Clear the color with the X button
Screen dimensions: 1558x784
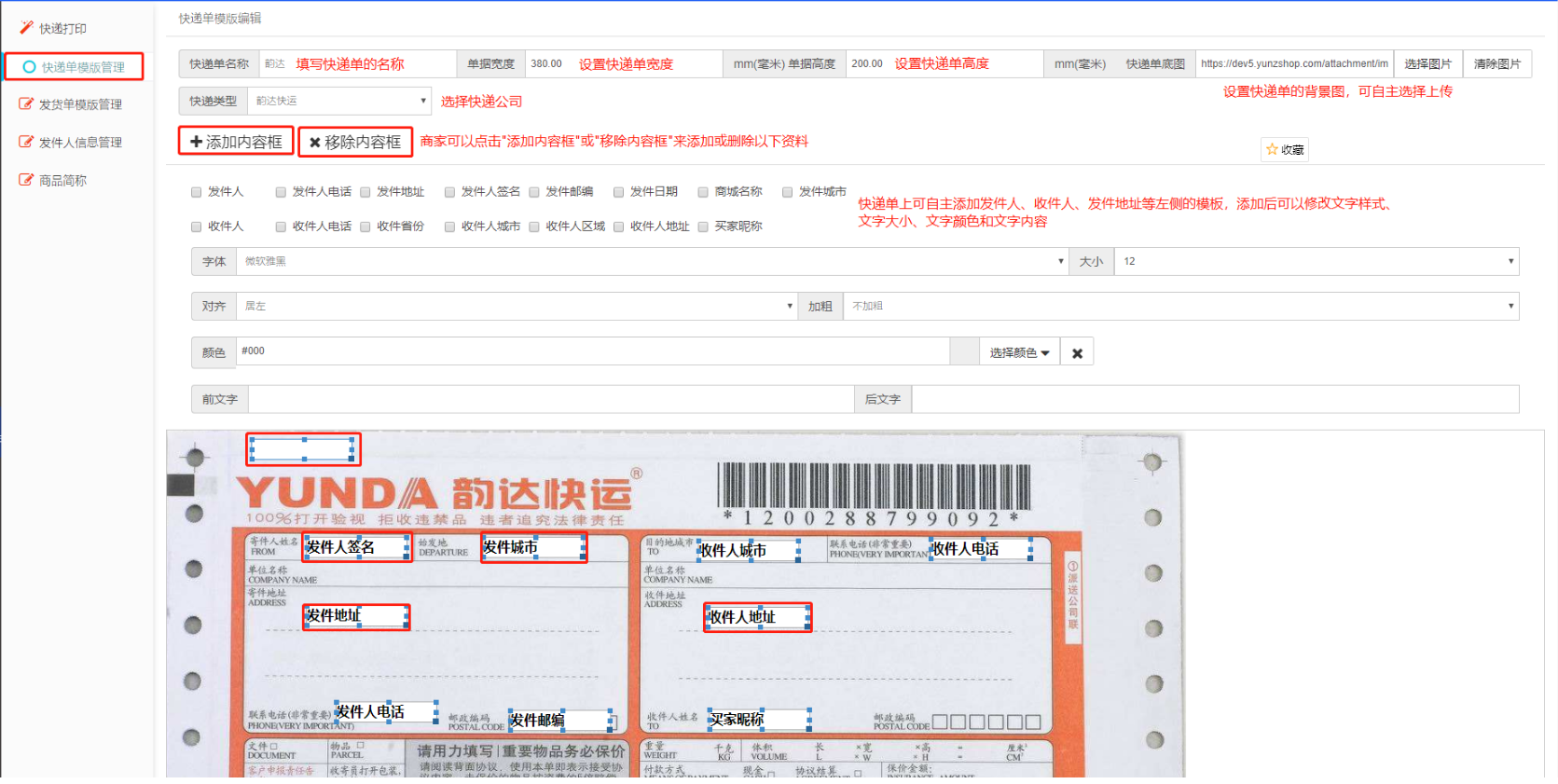(x=1077, y=352)
